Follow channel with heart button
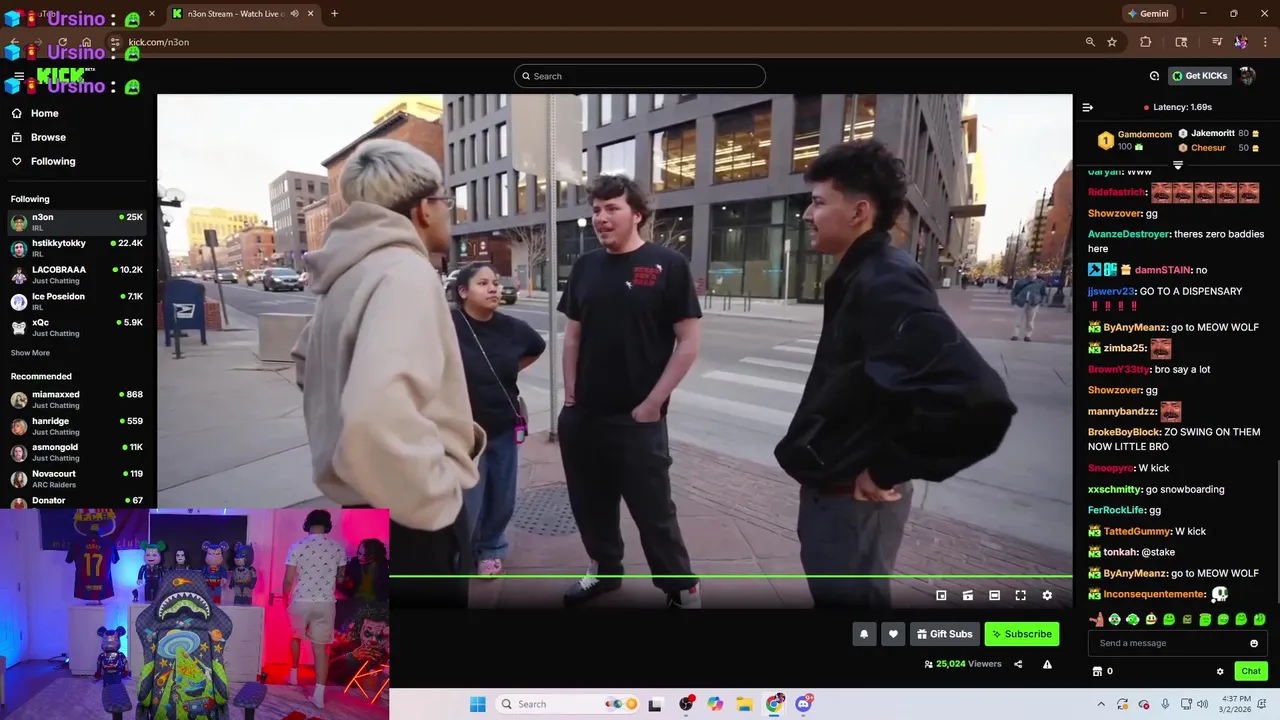 coord(893,634)
